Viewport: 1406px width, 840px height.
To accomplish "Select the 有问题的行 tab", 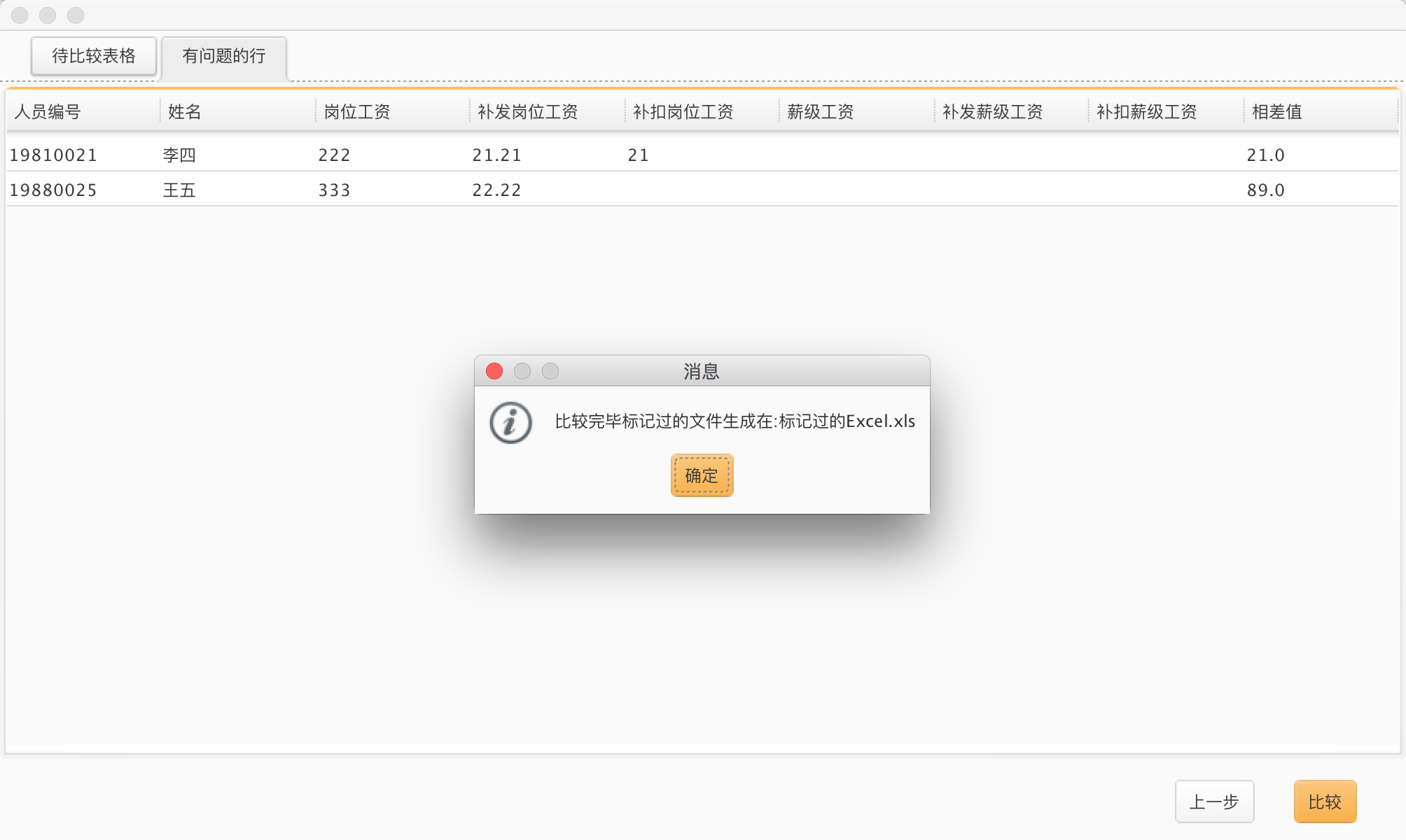I will (224, 56).
